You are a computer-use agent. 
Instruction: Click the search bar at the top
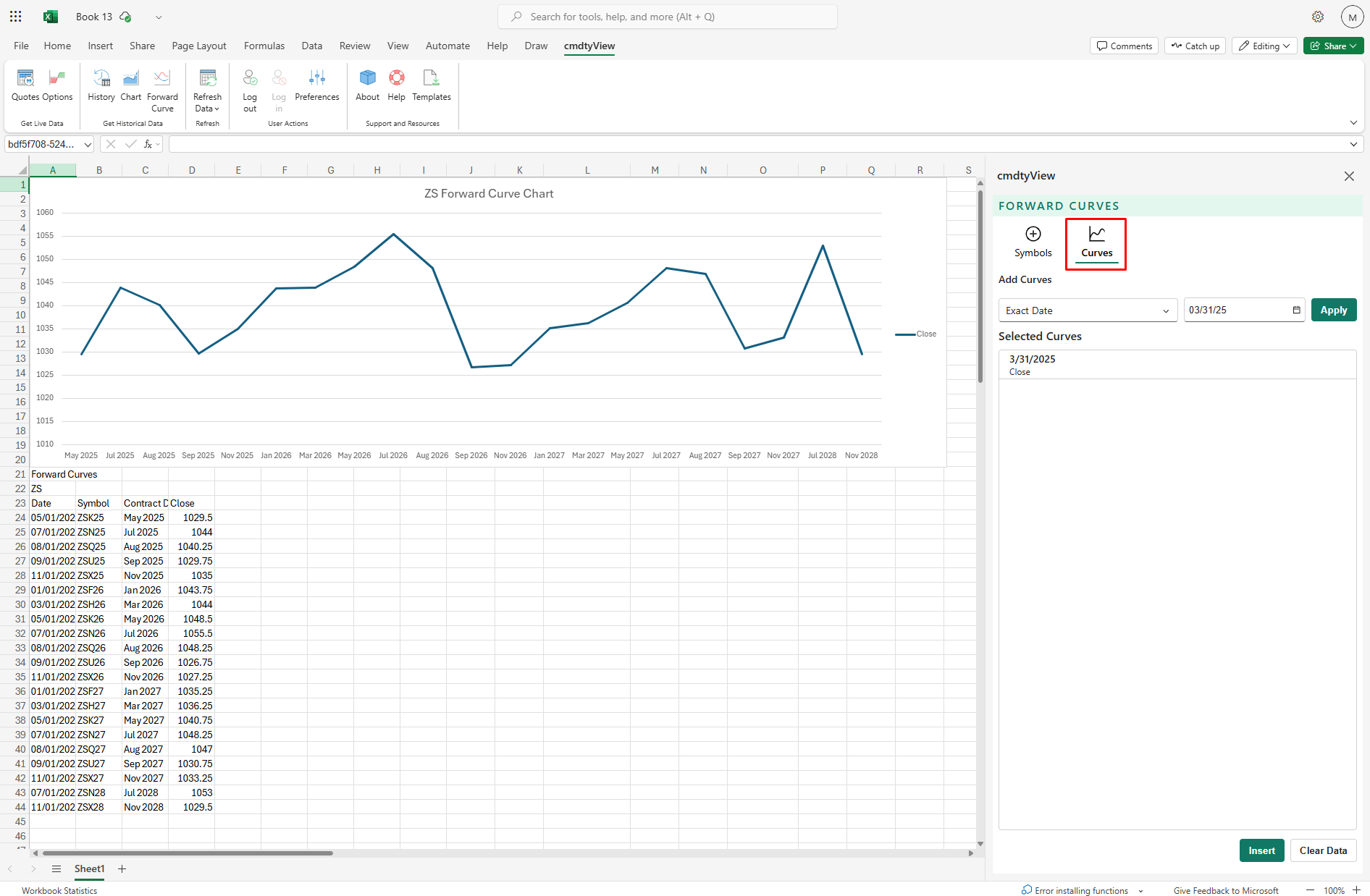click(667, 16)
